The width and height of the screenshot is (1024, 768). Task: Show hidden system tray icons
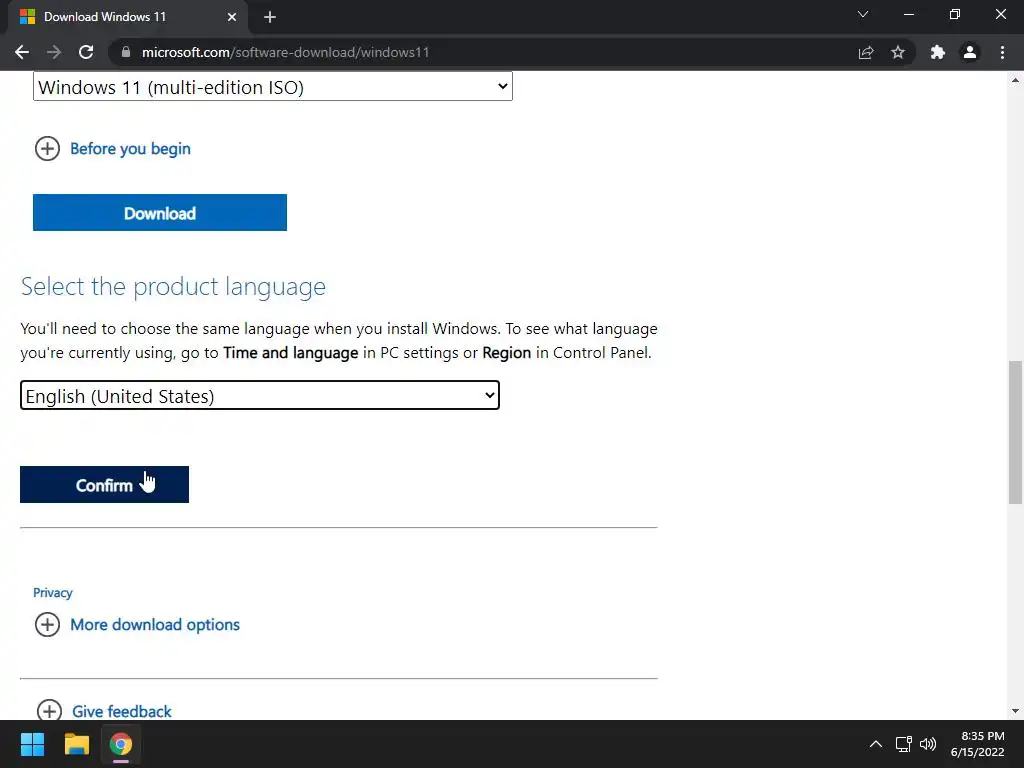tap(876, 744)
